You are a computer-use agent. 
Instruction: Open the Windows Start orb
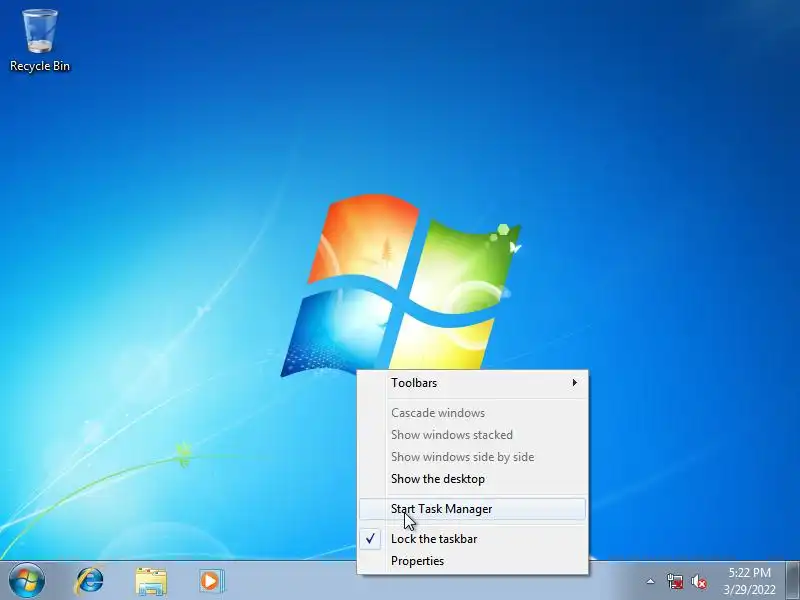click(27, 581)
